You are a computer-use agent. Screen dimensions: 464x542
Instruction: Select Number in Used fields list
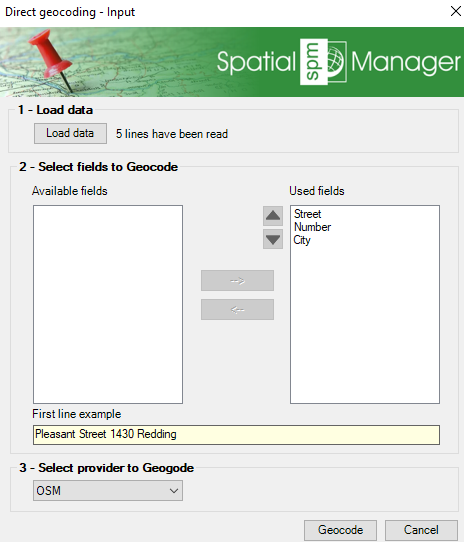pos(312,227)
